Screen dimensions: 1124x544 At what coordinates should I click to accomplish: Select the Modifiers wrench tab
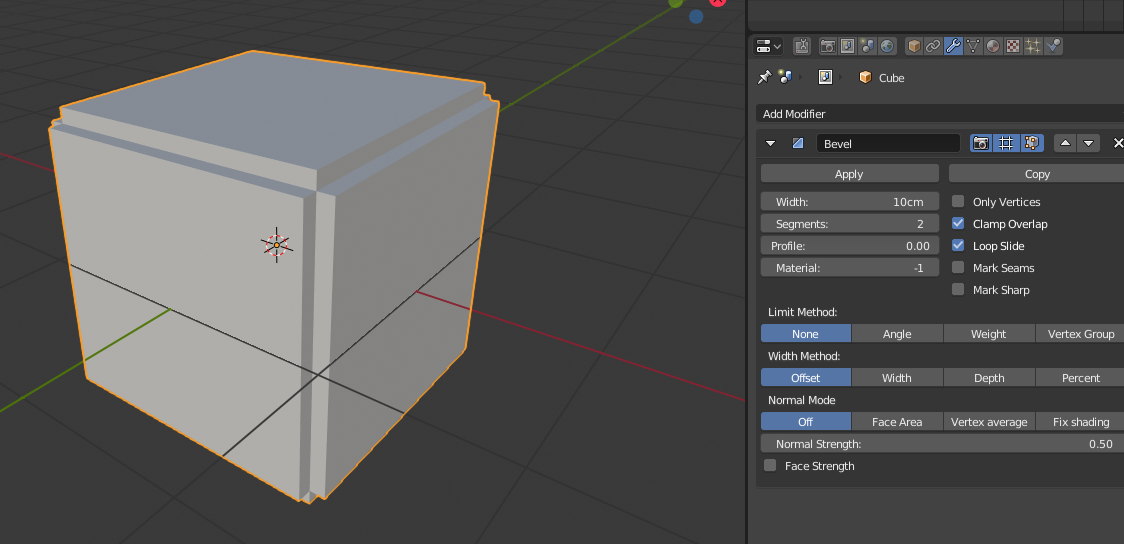[953, 47]
